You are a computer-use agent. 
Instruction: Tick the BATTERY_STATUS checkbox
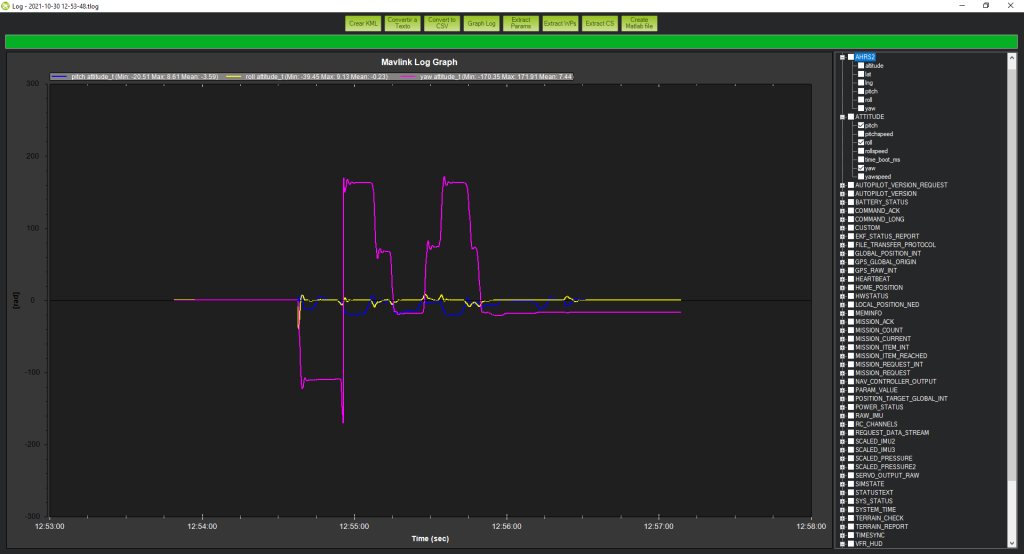(x=851, y=202)
